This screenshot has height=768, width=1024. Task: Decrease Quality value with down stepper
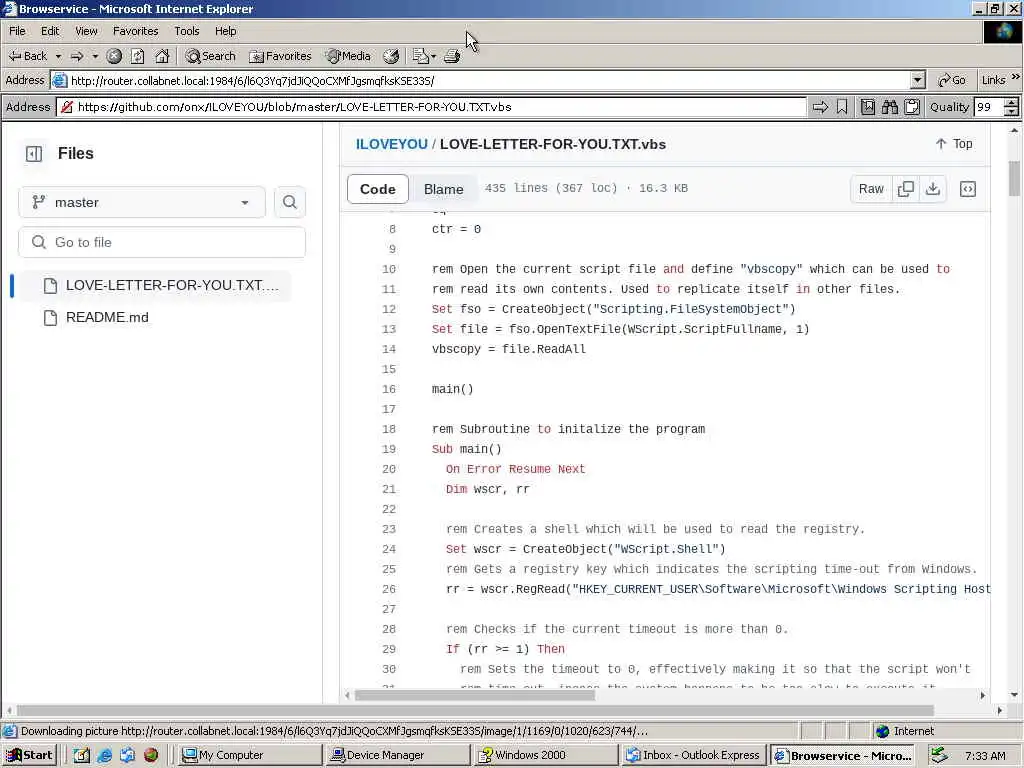(x=1012, y=112)
